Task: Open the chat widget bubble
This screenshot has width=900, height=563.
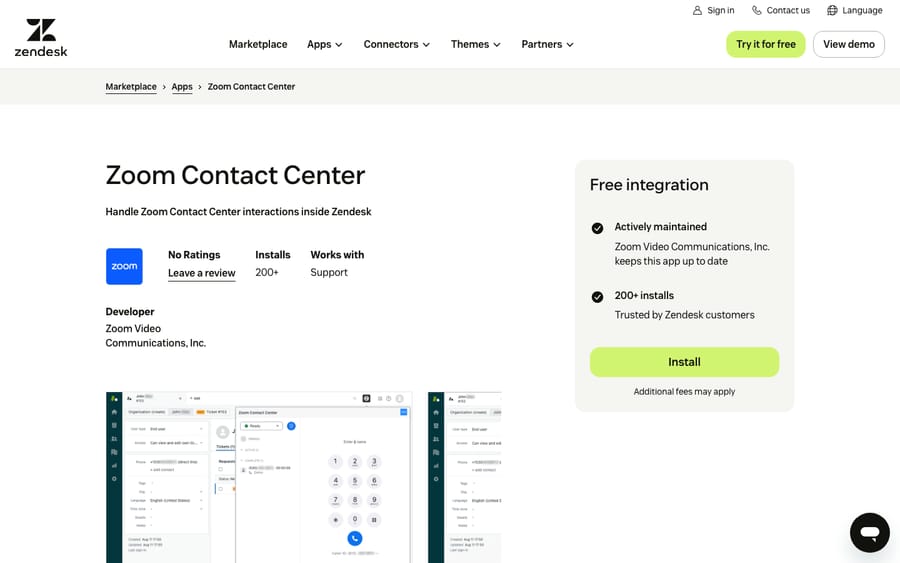Action: pyautogui.click(x=870, y=533)
